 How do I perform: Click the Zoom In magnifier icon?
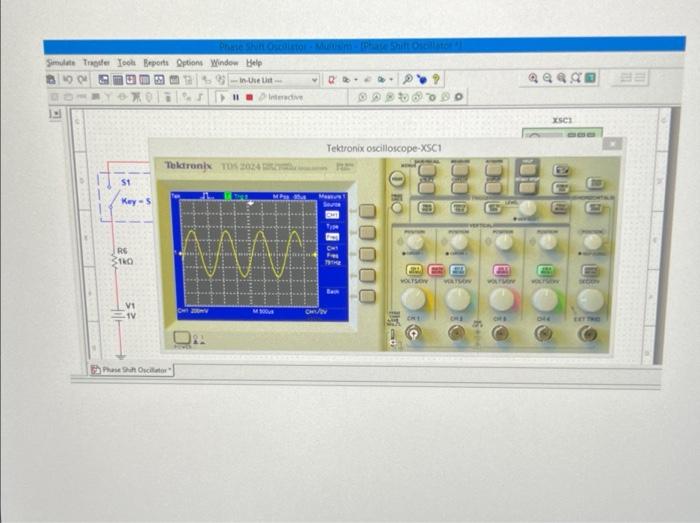click(x=533, y=78)
